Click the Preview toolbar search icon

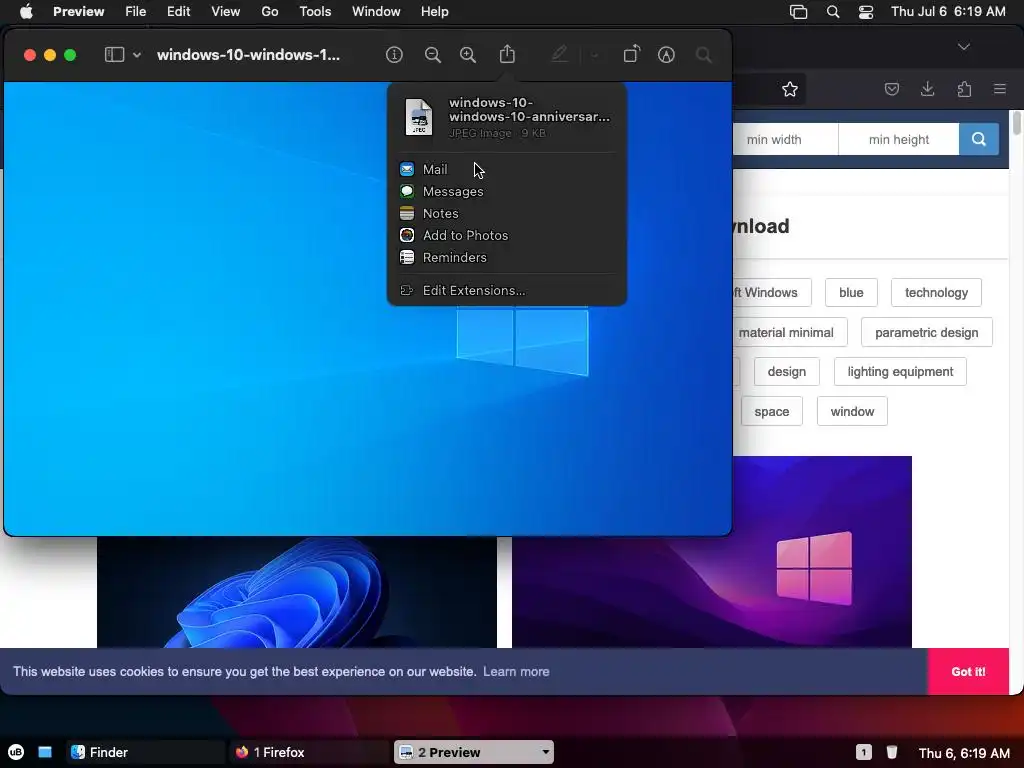(x=703, y=55)
